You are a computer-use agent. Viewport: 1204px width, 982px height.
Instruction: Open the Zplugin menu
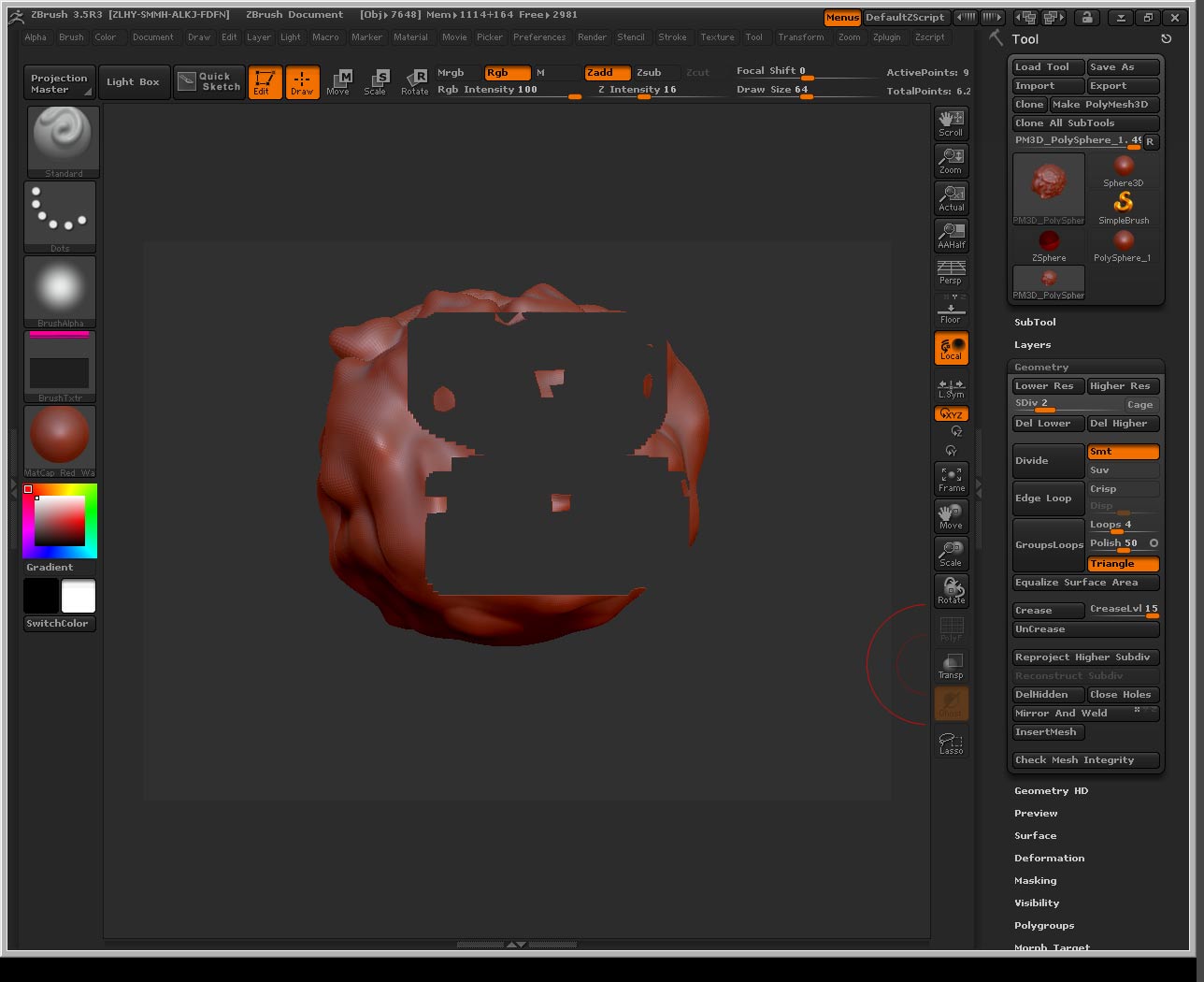tap(886, 37)
